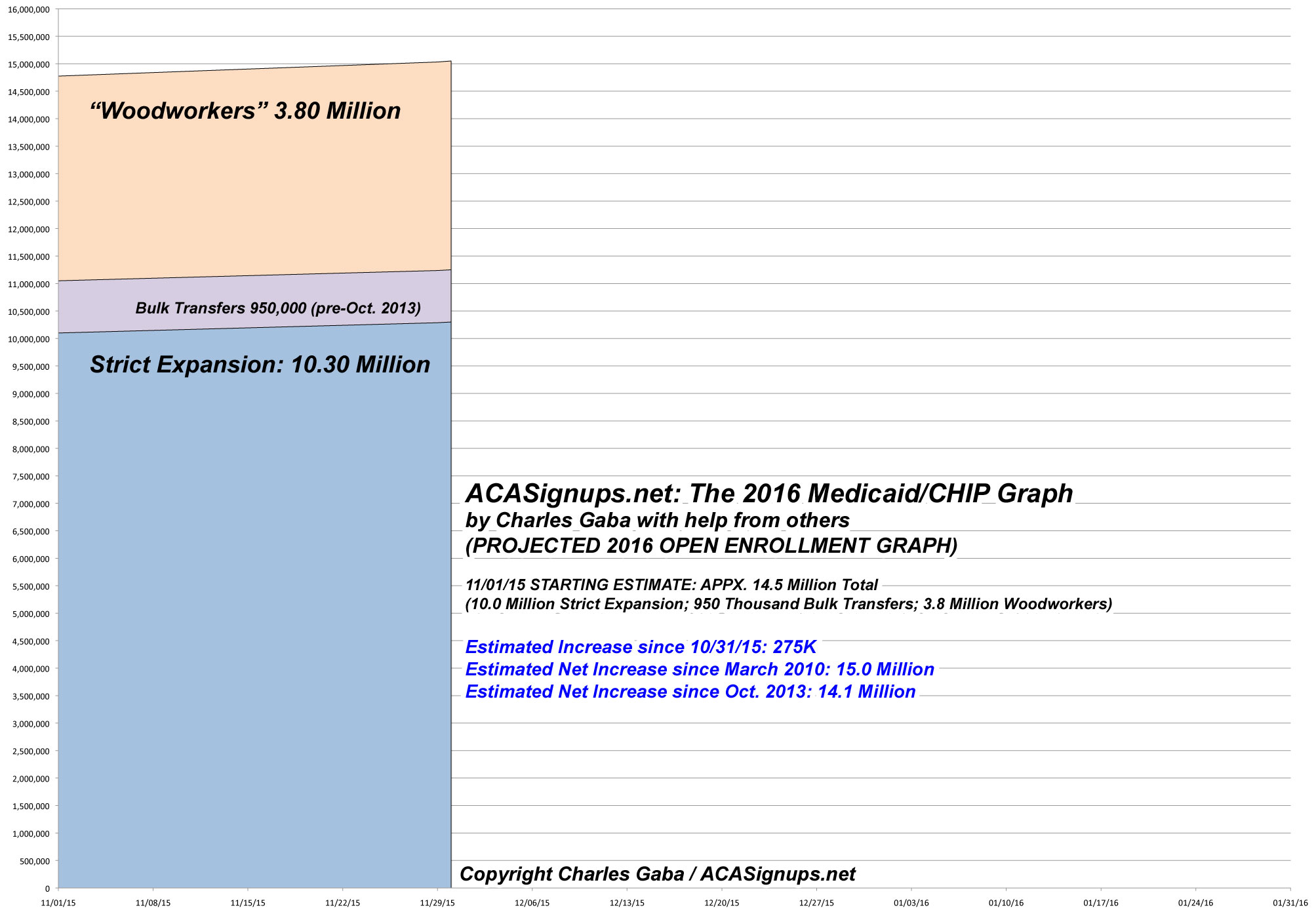The height and width of the screenshot is (916, 1316).
Task: Click the "Woodworkers" 3.80 Million label
Action: coord(245,111)
